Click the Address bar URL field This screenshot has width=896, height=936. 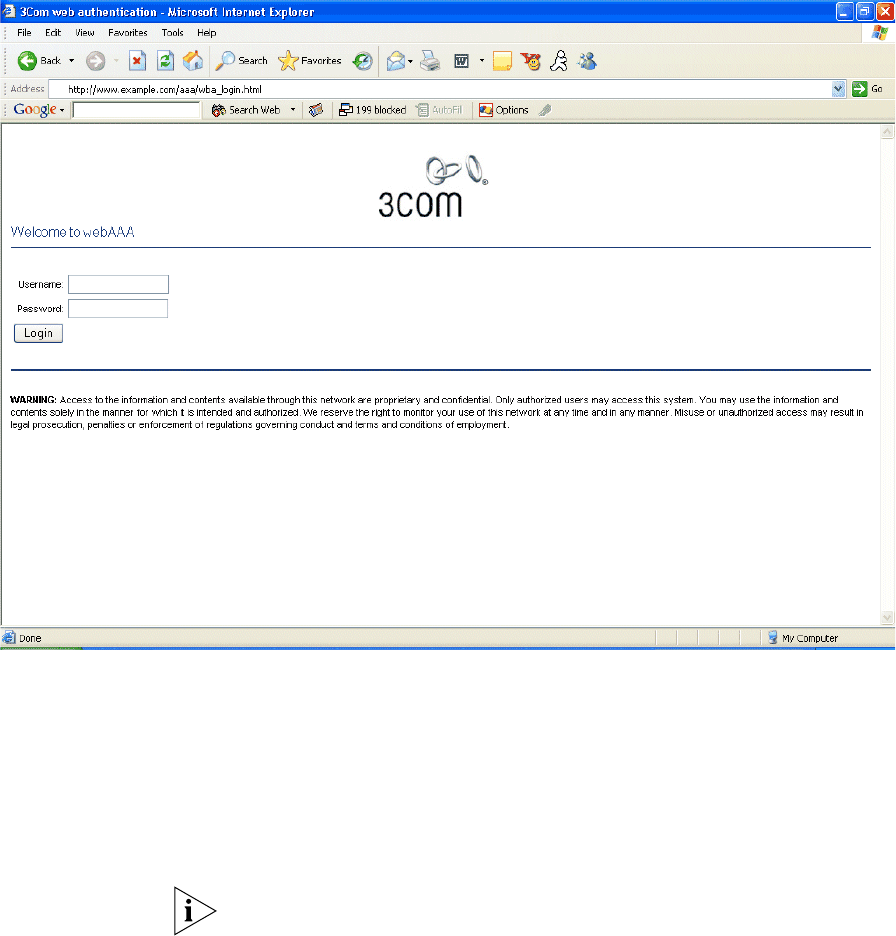[439, 90]
